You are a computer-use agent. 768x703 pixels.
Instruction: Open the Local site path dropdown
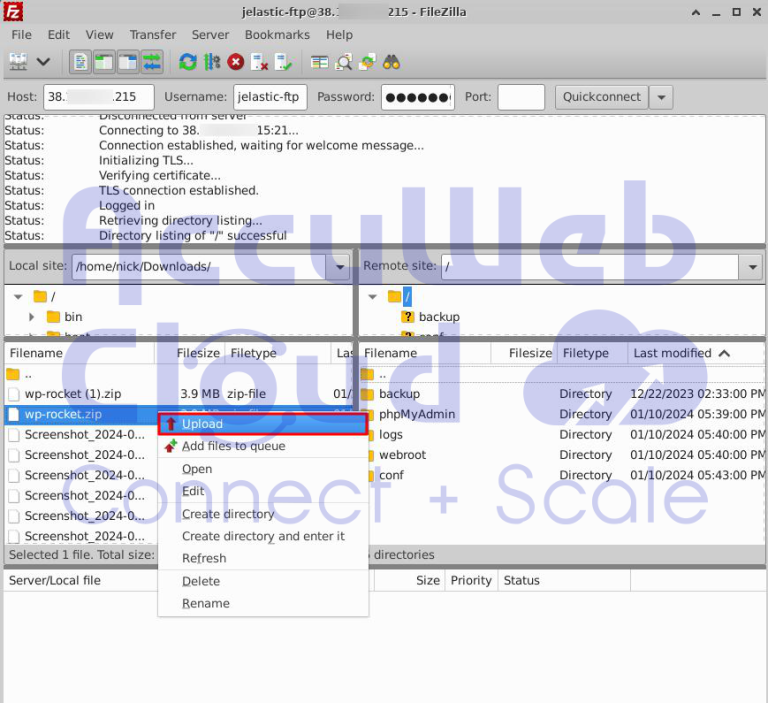pyautogui.click(x=340, y=267)
